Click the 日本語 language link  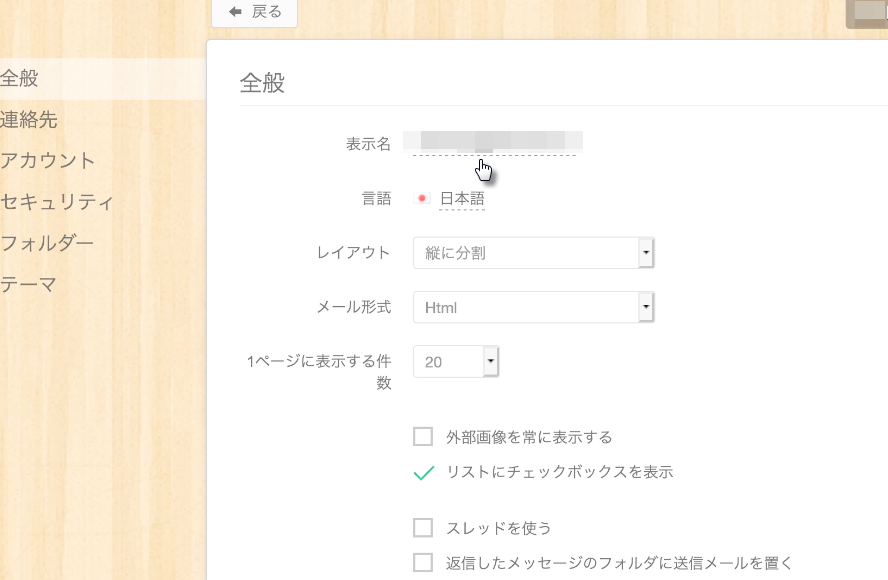coord(462,199)
